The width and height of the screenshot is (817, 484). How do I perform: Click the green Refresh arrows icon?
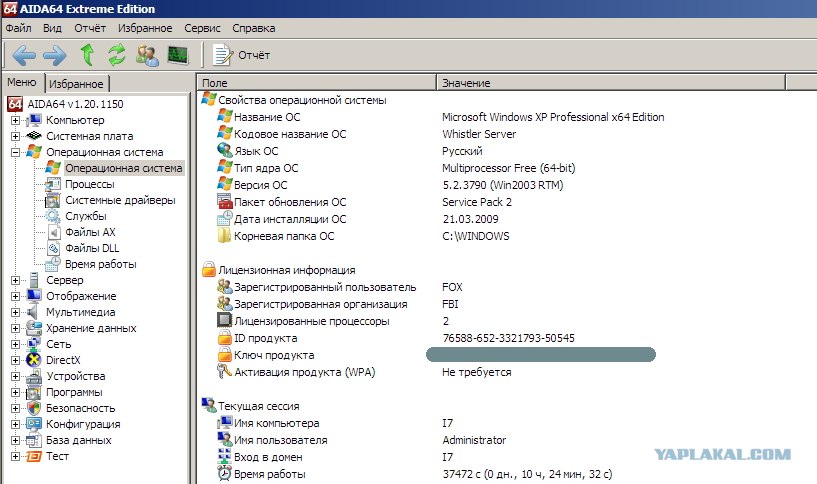tap(117, 55)
